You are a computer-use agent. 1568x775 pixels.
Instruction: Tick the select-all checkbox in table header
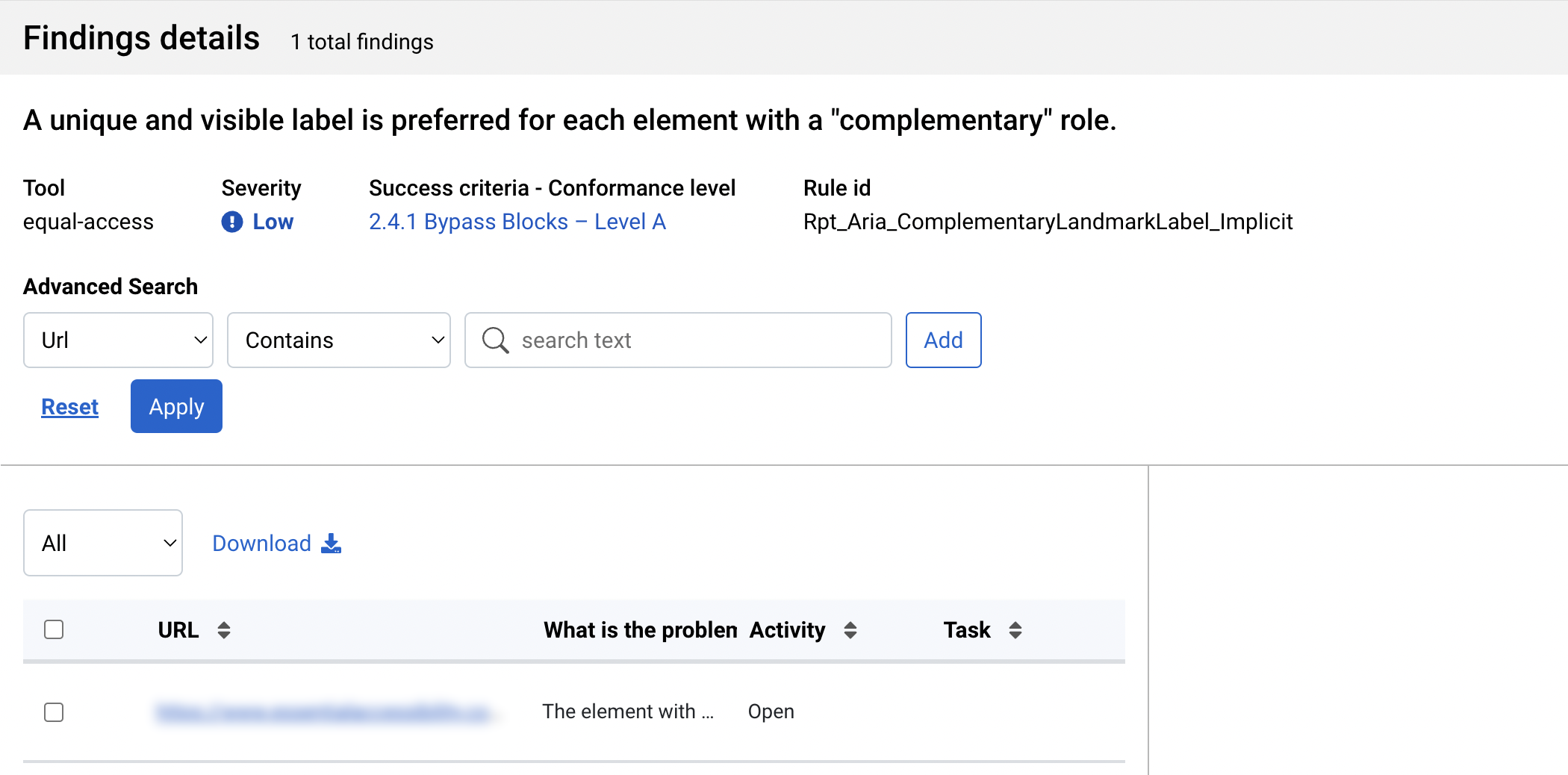tap(54, 629)
